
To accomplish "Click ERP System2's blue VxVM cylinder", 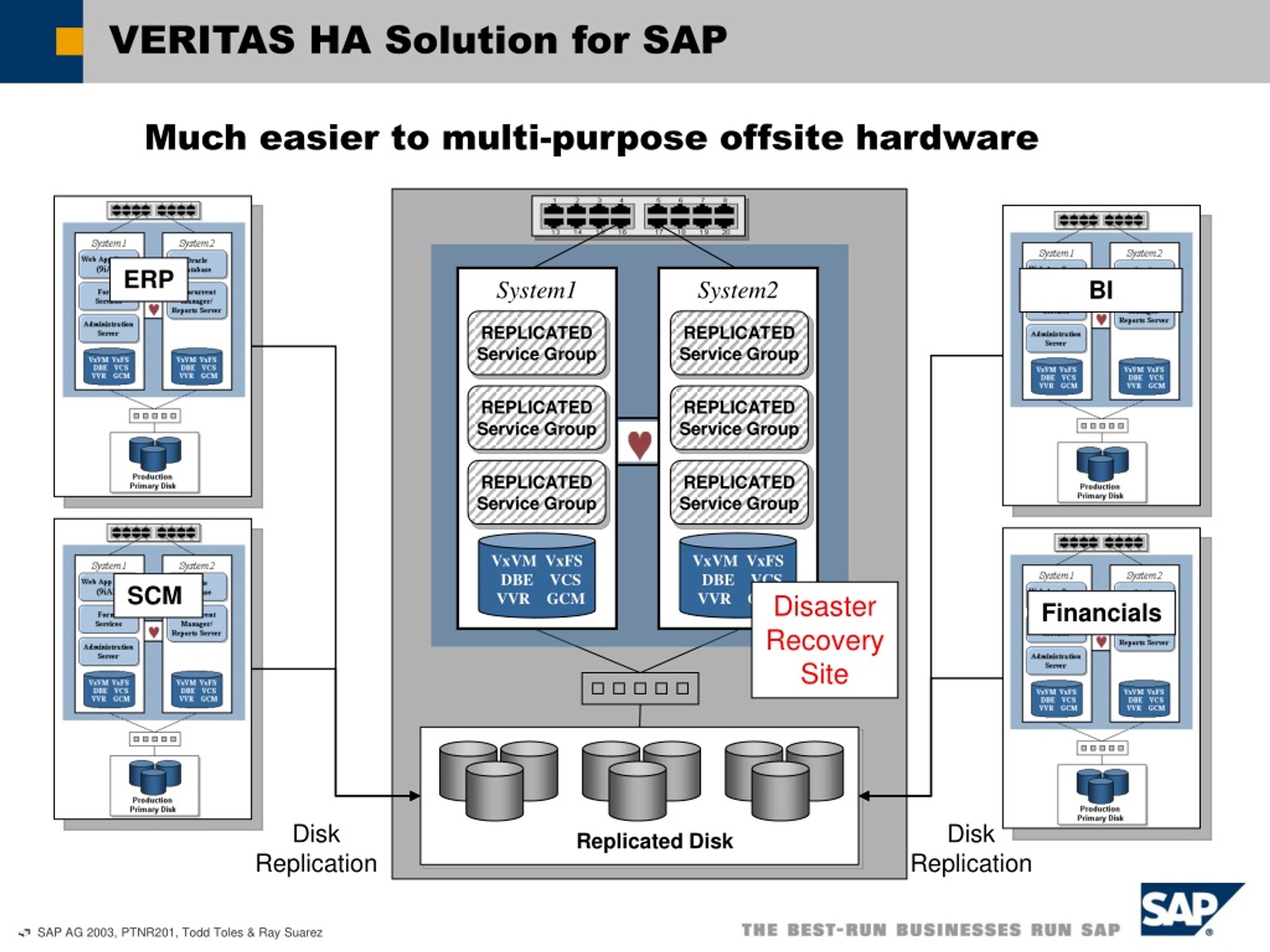I will pyautogui.click(x=197, y=366).
